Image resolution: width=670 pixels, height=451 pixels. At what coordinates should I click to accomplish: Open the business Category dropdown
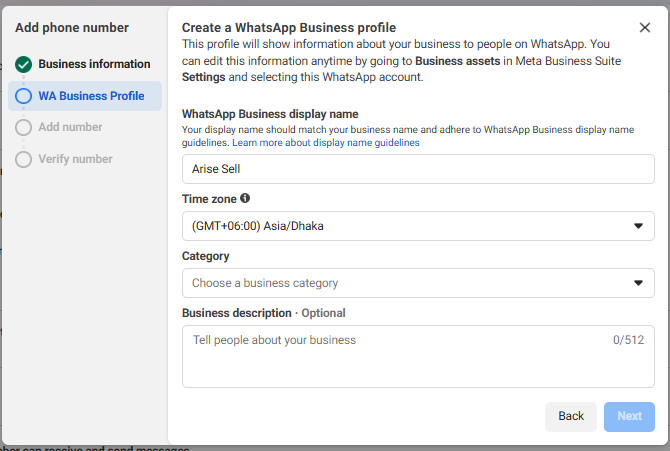coord(418,283)
